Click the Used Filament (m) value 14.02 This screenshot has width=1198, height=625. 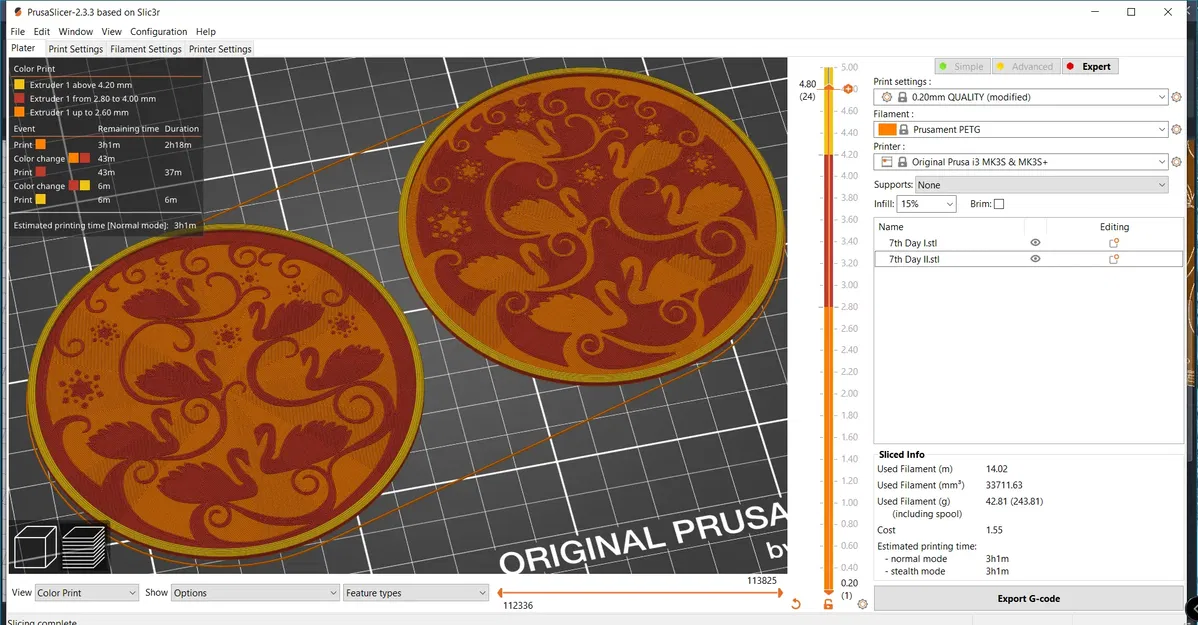coord(996,469)
